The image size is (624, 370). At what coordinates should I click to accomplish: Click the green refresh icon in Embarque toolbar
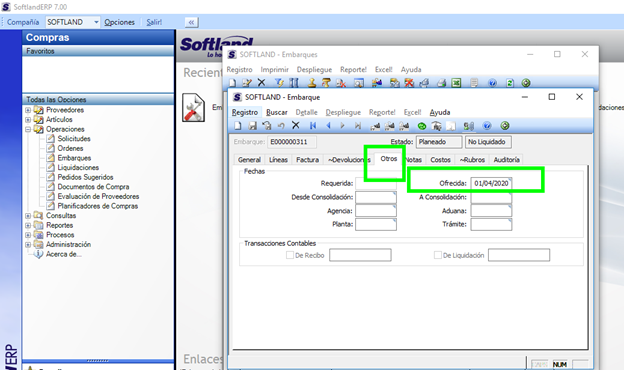coord(422,127)
